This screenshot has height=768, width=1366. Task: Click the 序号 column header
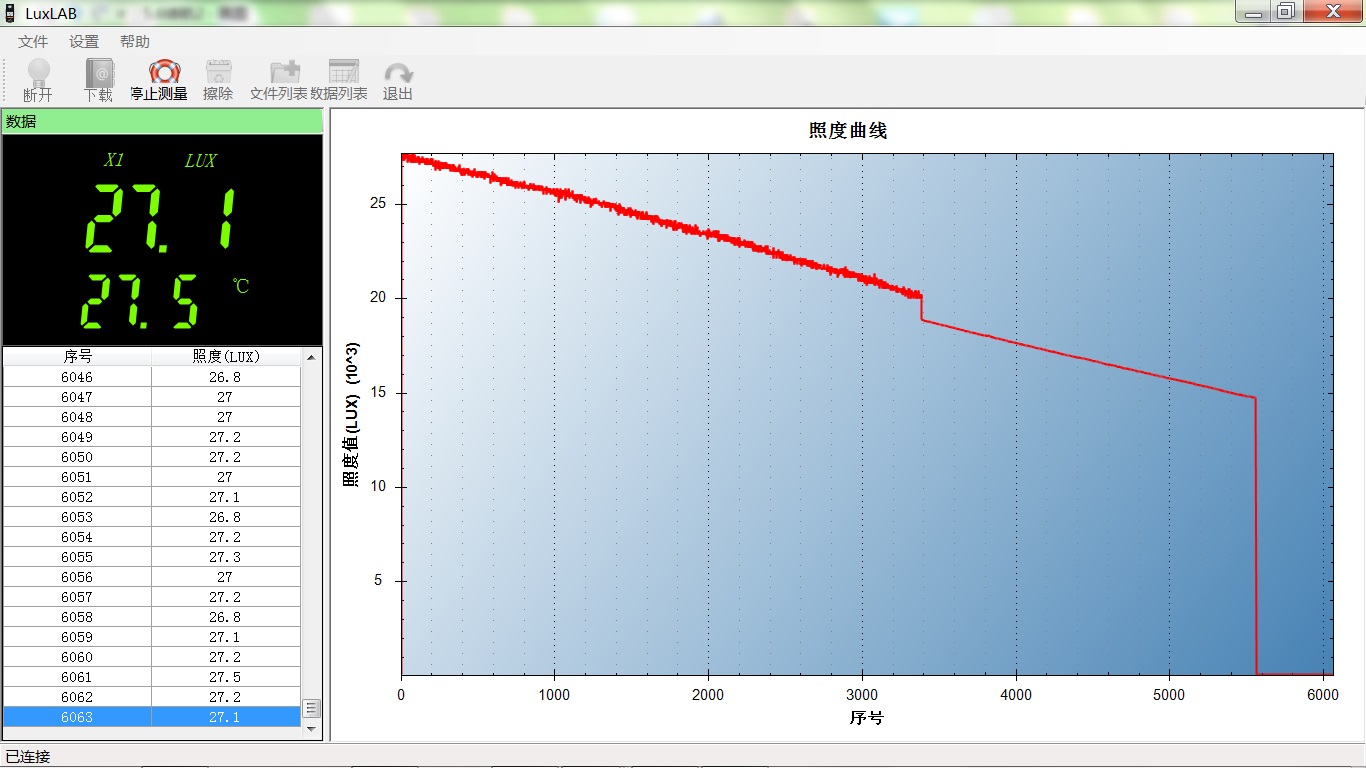78,356
